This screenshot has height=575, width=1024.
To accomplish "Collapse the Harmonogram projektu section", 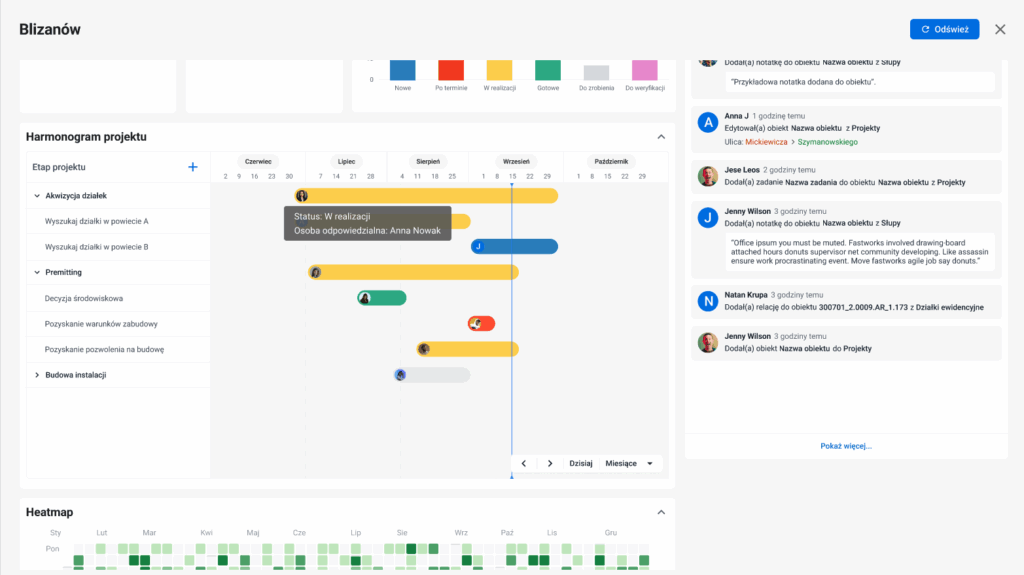I will 660,136.
